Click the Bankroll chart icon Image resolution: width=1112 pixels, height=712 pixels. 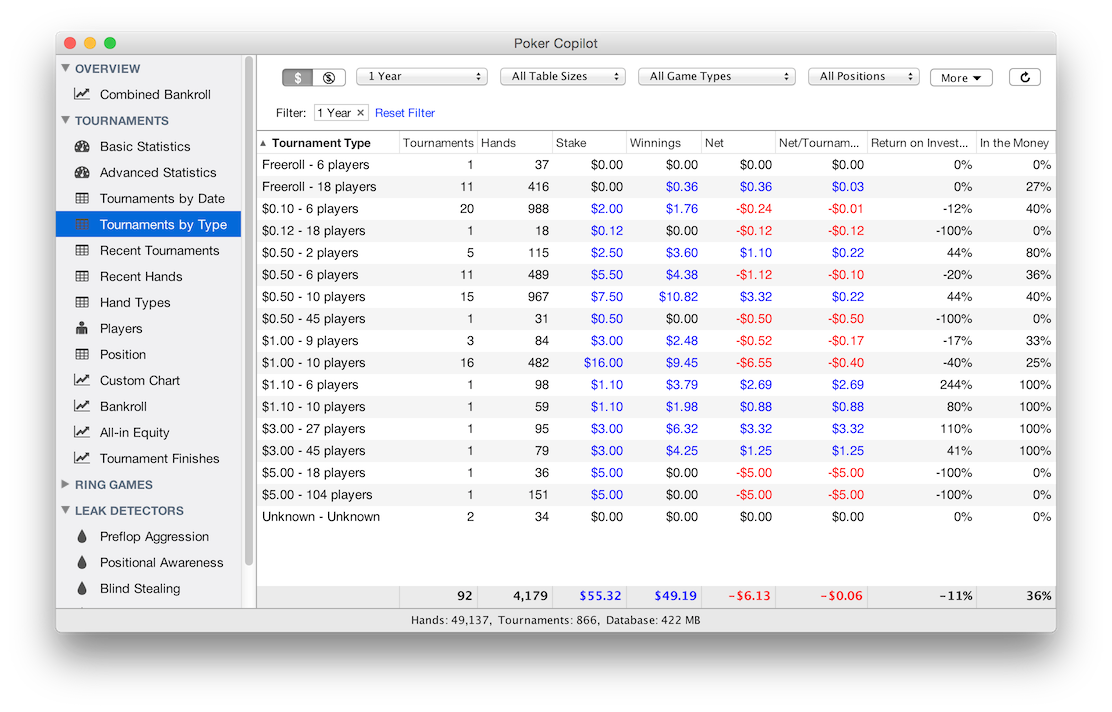coord(82,406)
